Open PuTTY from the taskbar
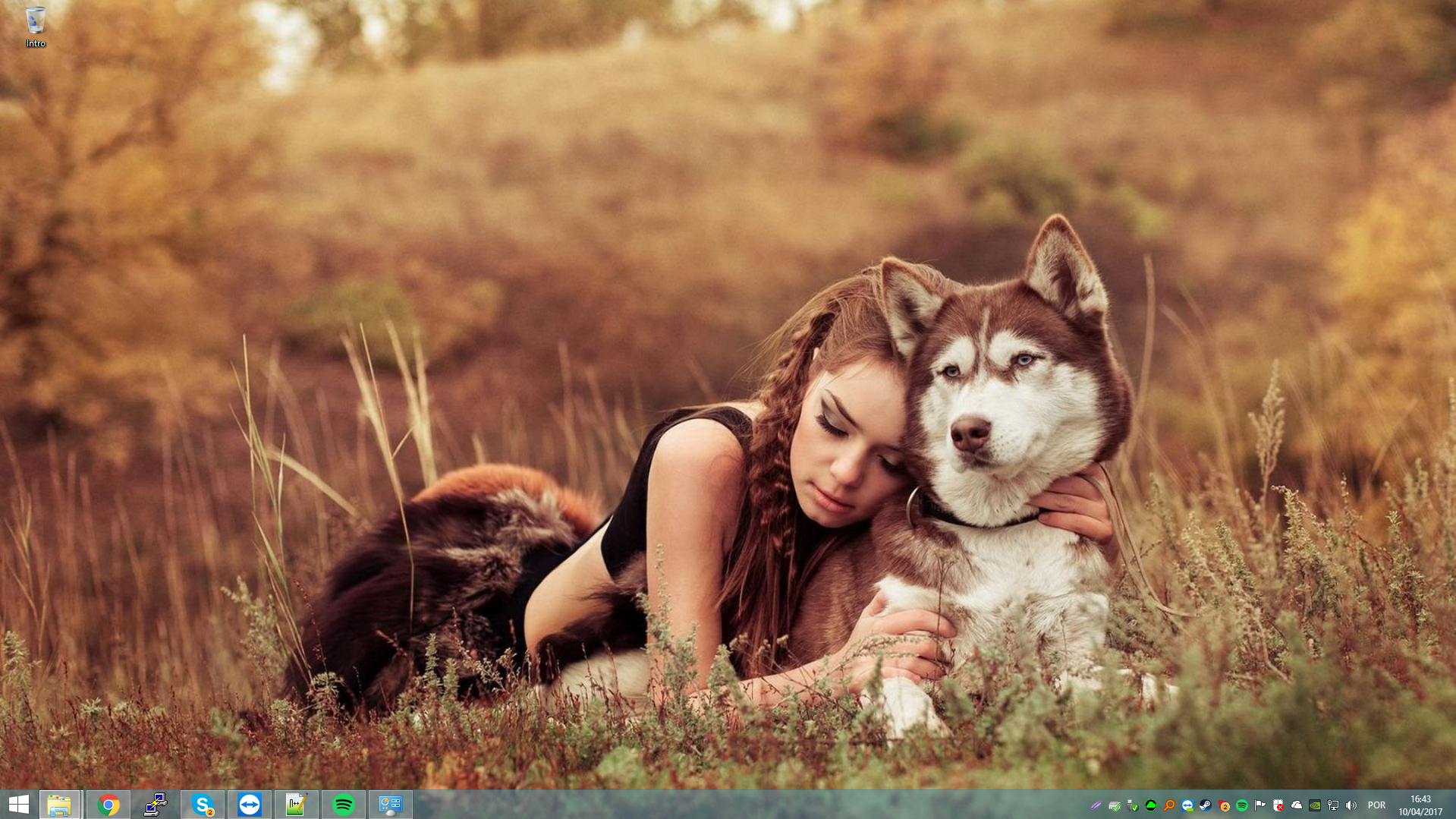Viewport: 1456px width, 819px height. click(x=156, y=805)
